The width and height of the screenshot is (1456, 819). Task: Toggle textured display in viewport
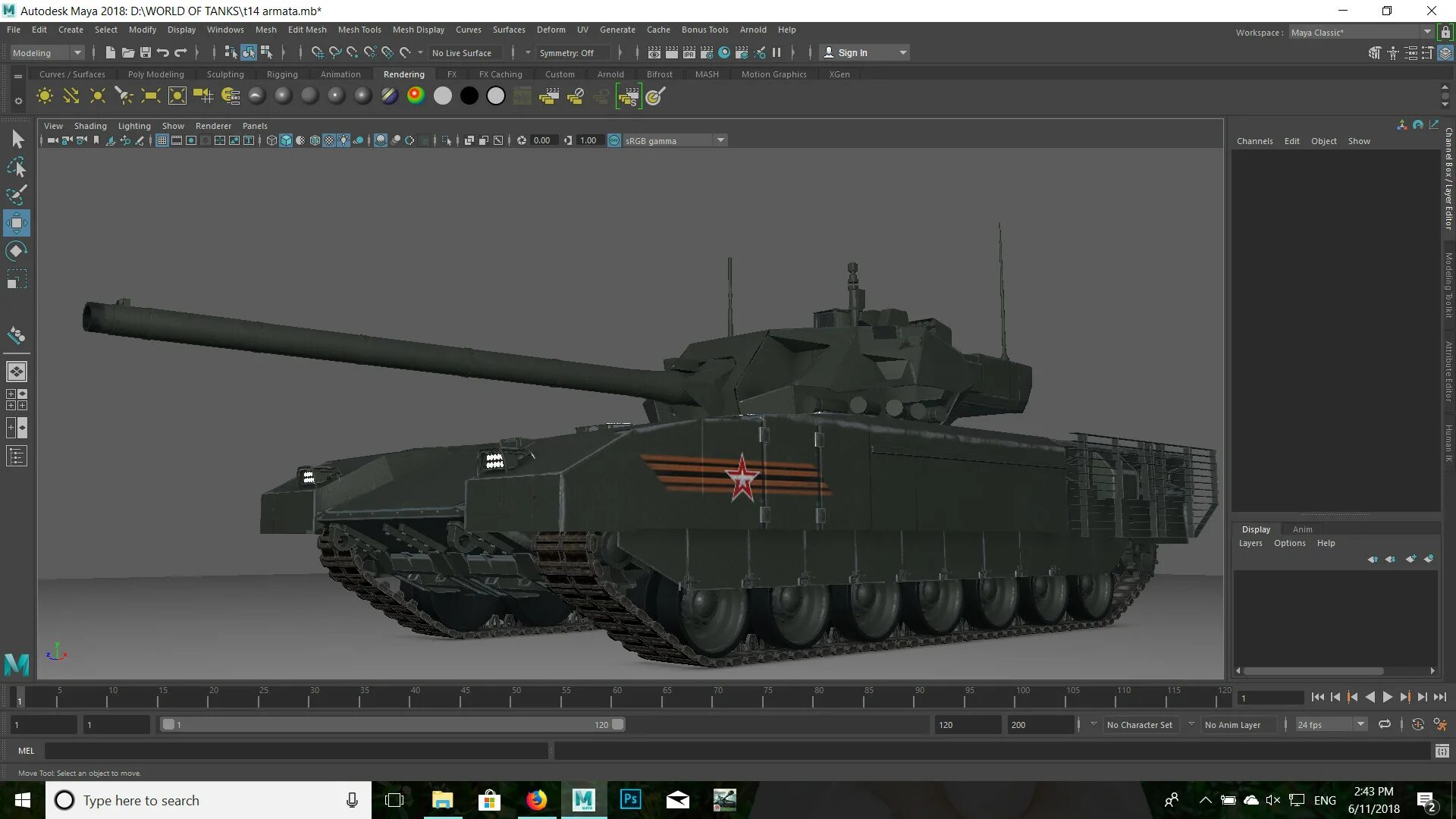coord(329,140)
